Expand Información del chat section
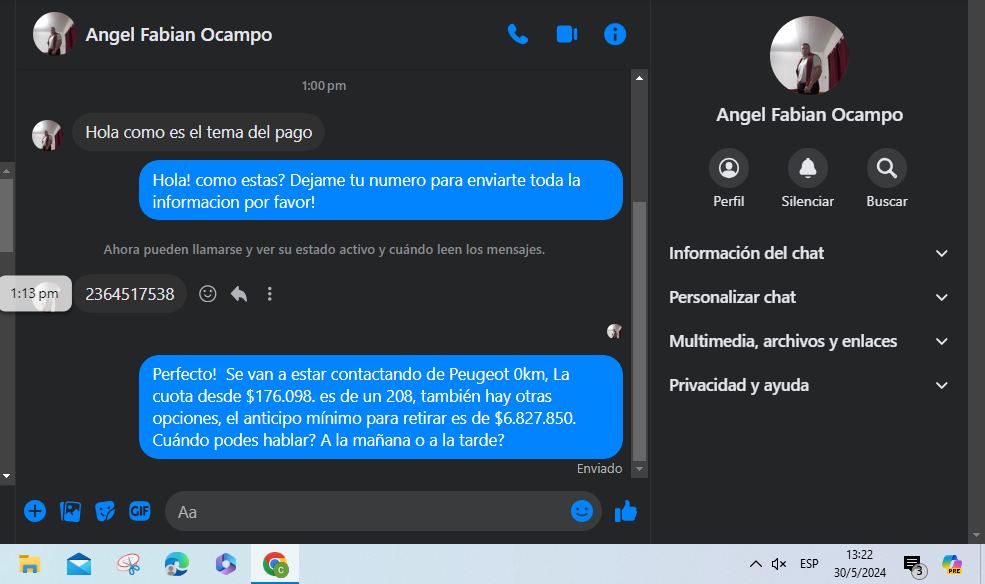The height and width of the screenshot is (584, 985). point(809,253)
